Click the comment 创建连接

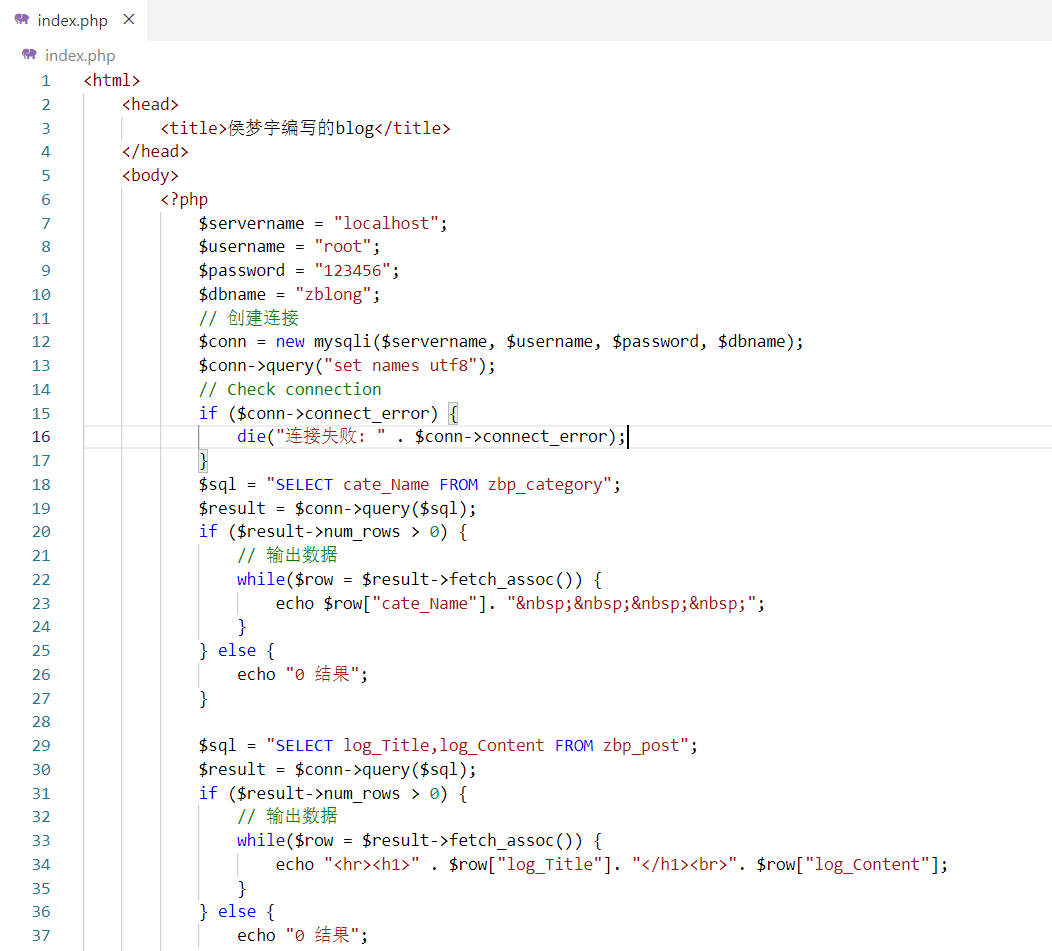tap(249, 318)
